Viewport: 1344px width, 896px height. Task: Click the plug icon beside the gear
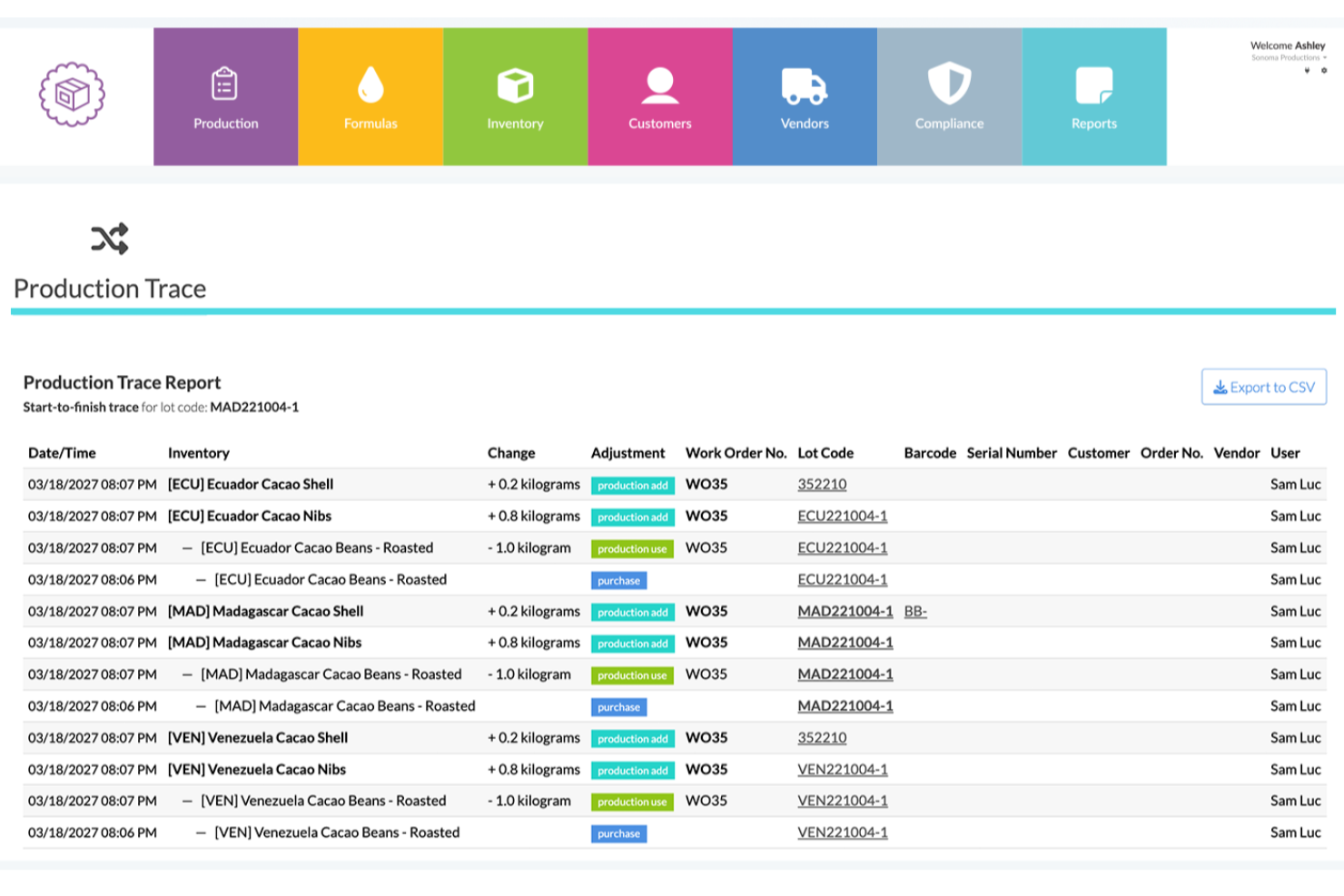tap(1308, 69)
